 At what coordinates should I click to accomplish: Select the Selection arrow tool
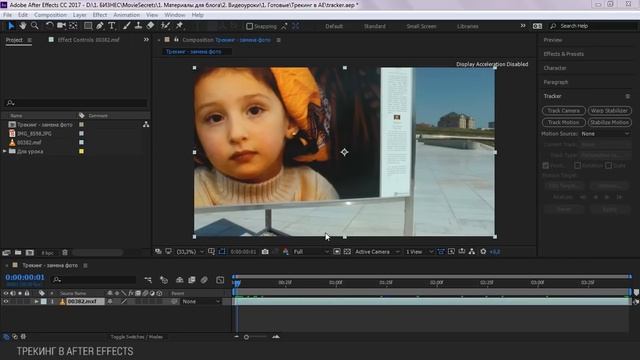11,26
